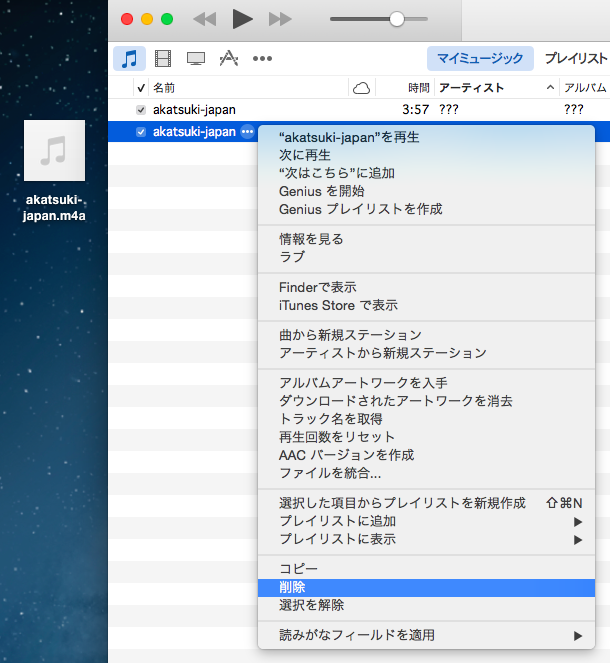Screen dimensions: 610x663
Task: Open the more libraries ellipsis in toolbar
Action: pyautogui.click(x=262, y=58)
